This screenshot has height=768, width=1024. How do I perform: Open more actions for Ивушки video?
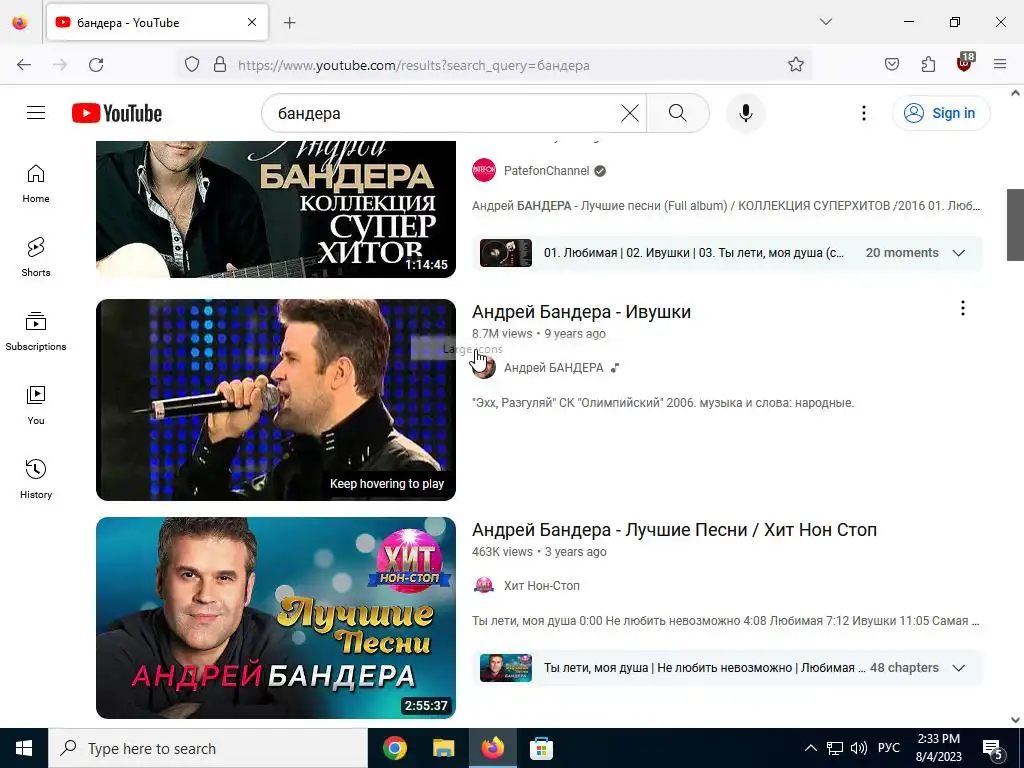963,308
